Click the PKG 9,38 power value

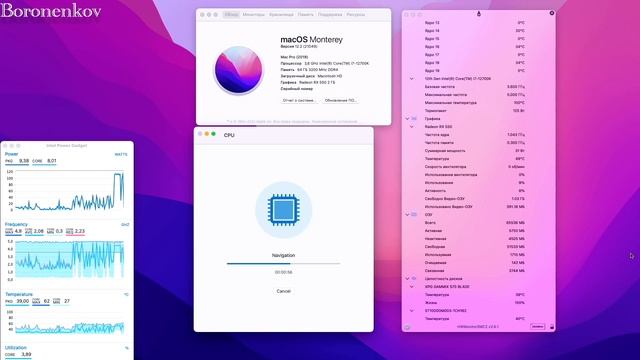tap(17, 161)
